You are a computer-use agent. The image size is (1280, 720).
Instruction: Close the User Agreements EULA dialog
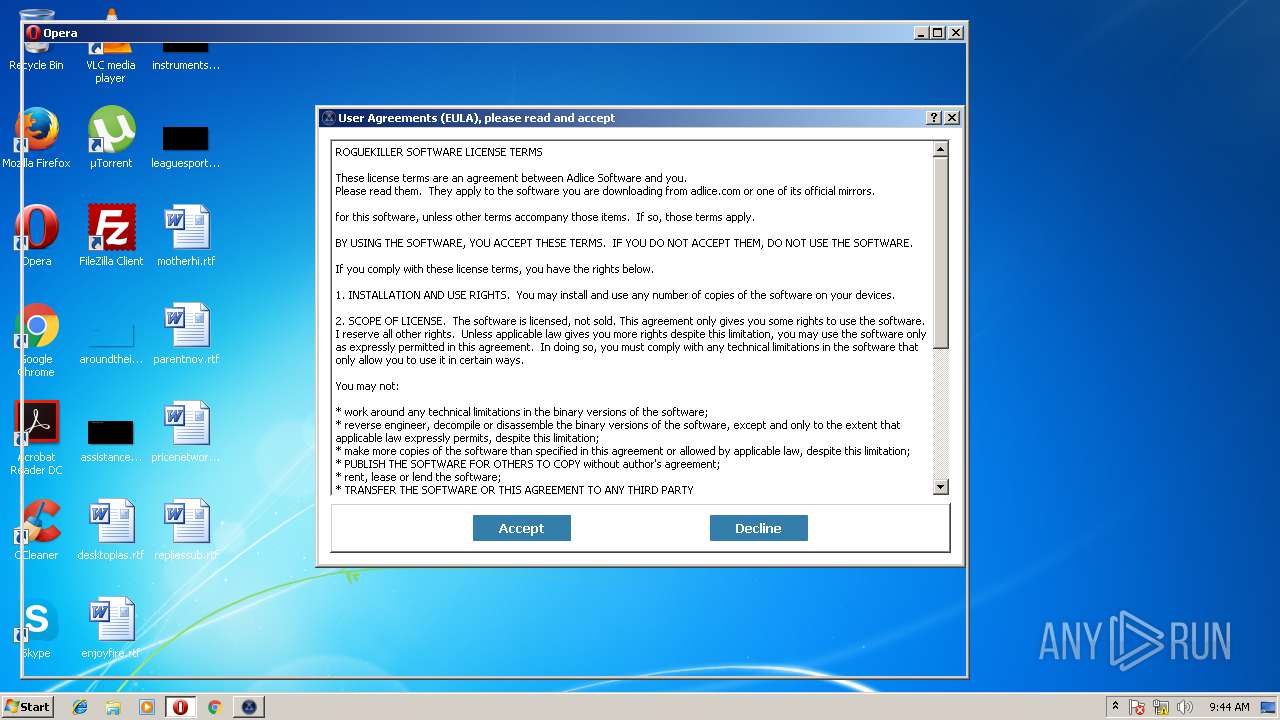coord(952,118)
